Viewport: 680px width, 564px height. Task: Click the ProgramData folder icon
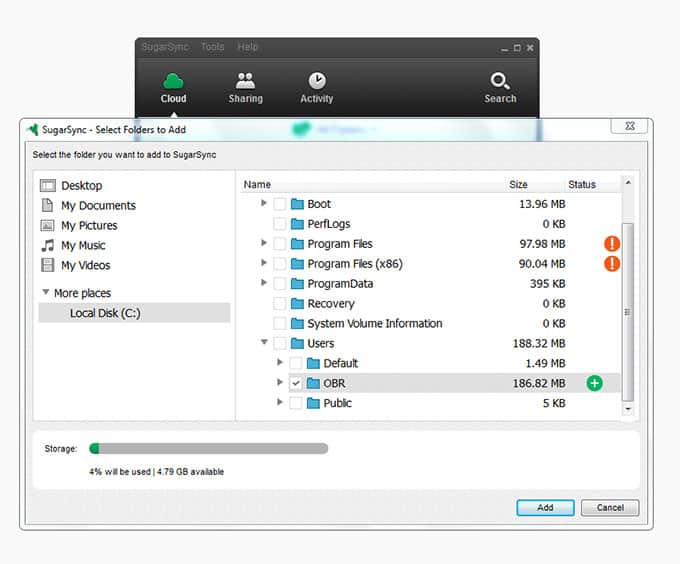click(297, 284)
